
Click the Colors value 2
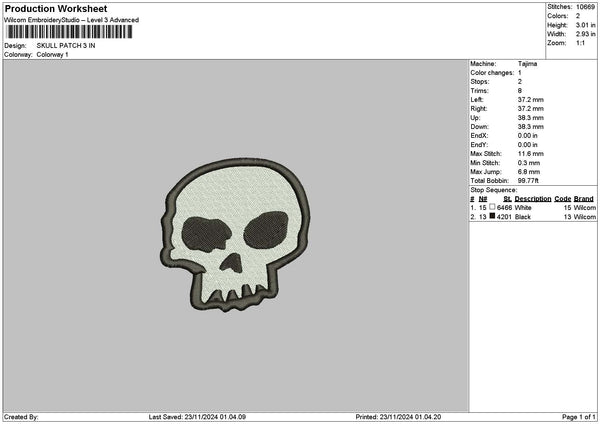coord(578,16)
